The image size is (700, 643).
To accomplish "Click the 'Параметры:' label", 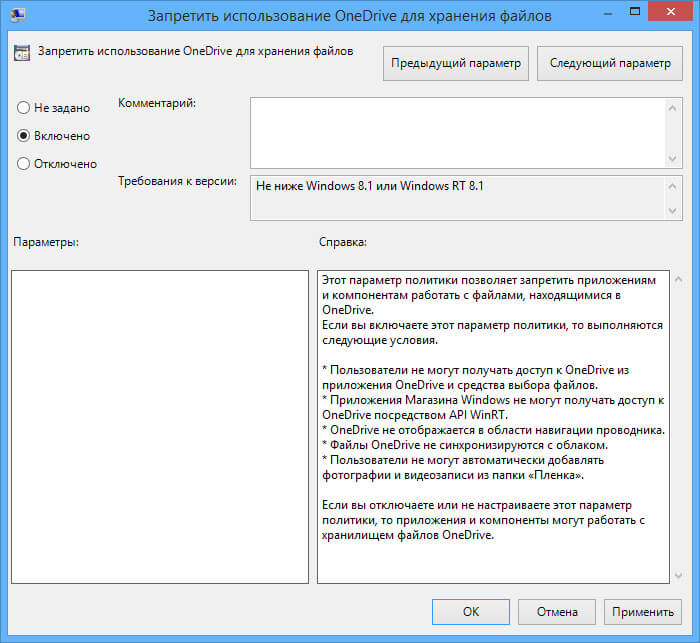I will point(46,242).
